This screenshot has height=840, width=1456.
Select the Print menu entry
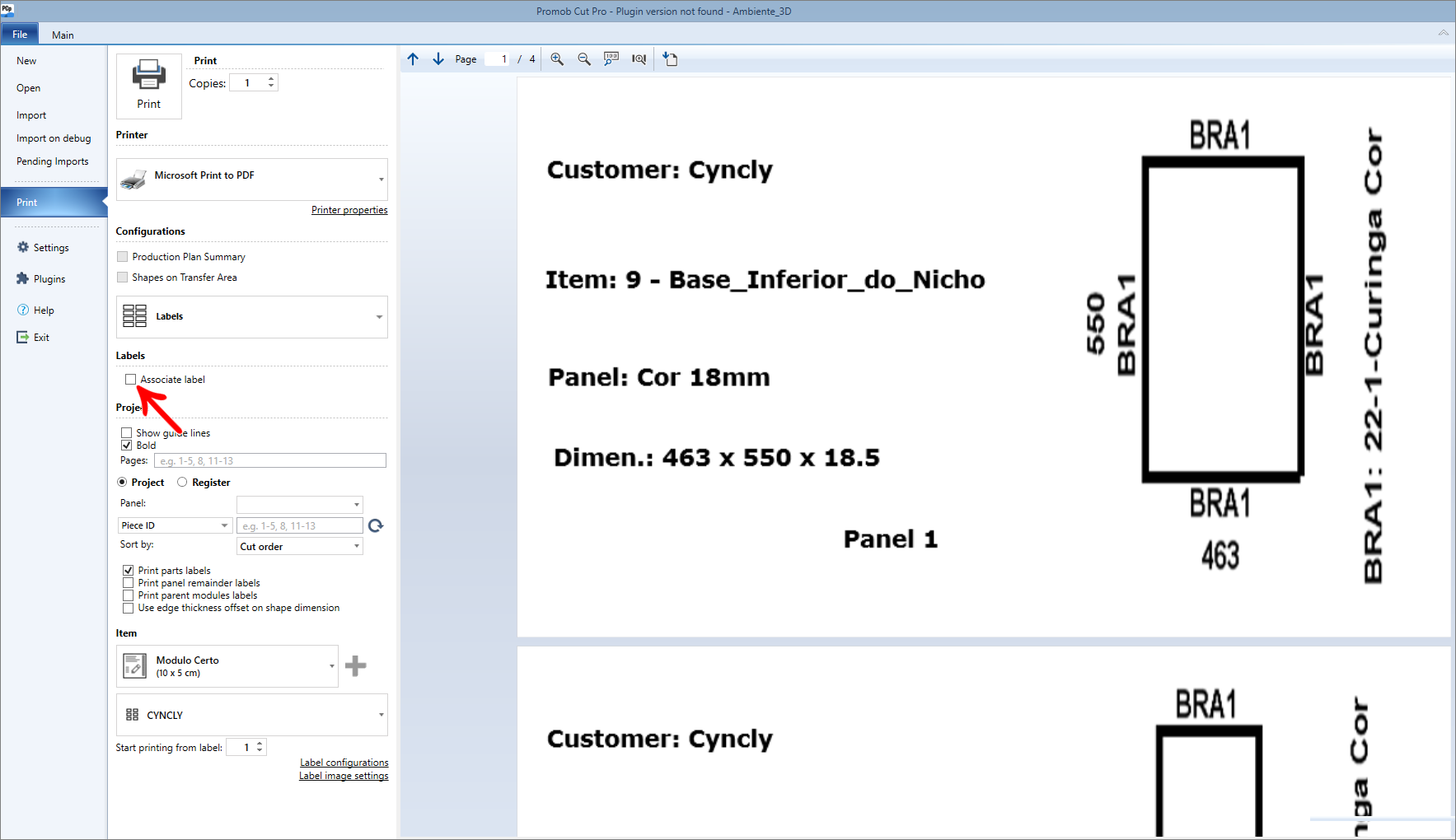[54, 203]
